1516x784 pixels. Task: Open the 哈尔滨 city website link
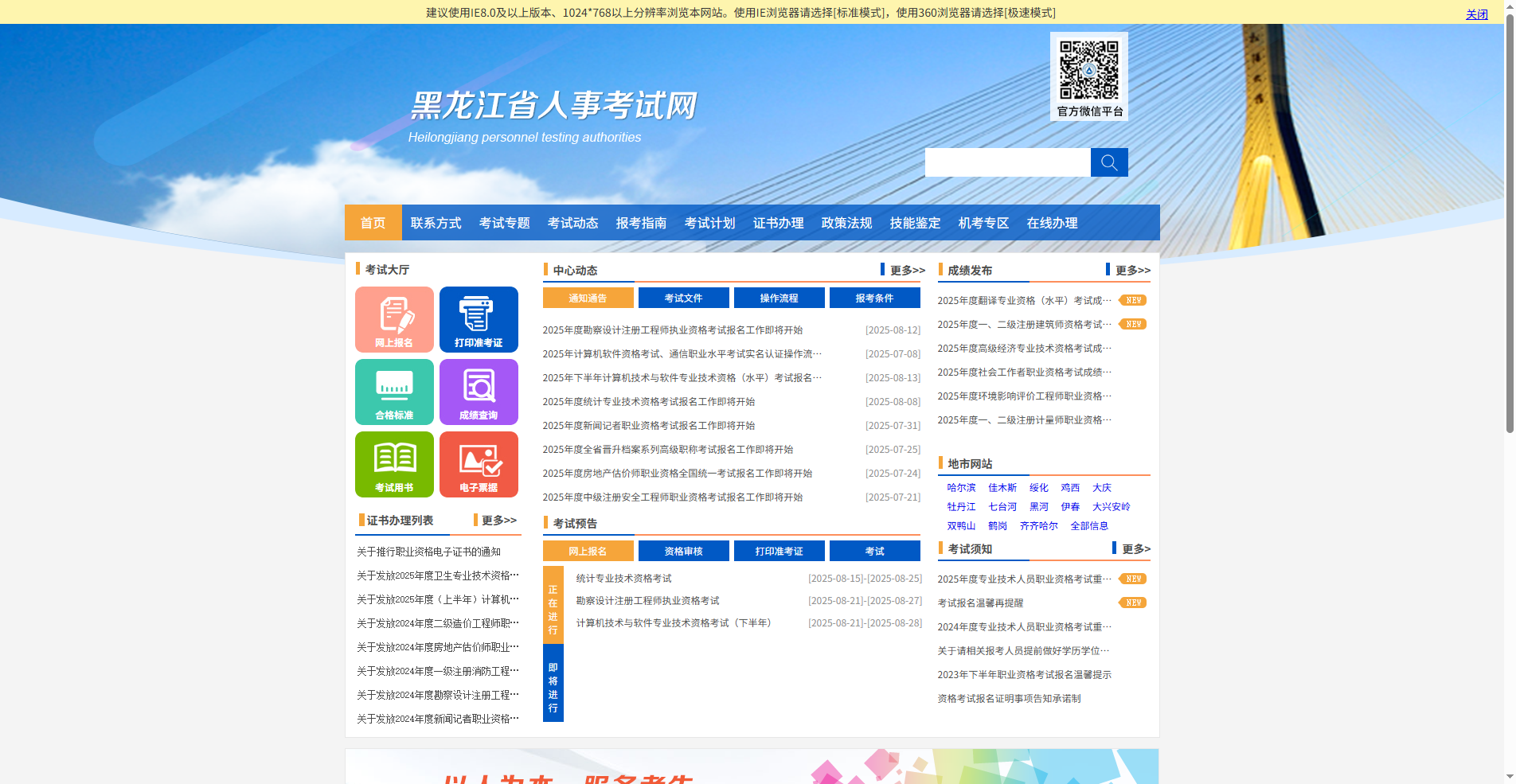[960, 487]
